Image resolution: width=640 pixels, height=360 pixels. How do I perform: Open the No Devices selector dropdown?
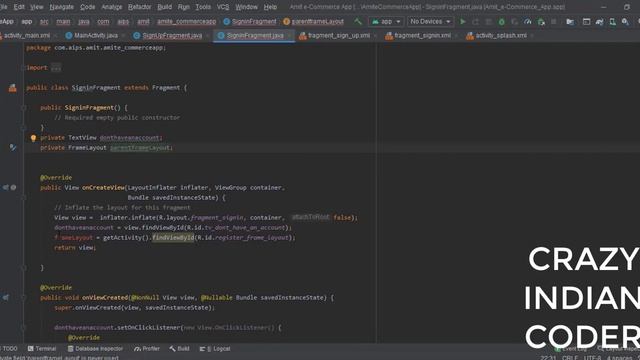tap(430, 22)
